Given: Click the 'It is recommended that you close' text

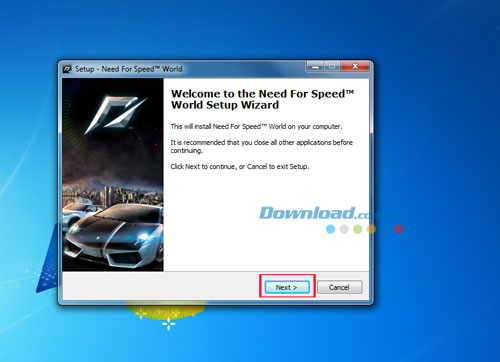Looking at the screenshot, I should pyautogui.click(x=261, y=146).
